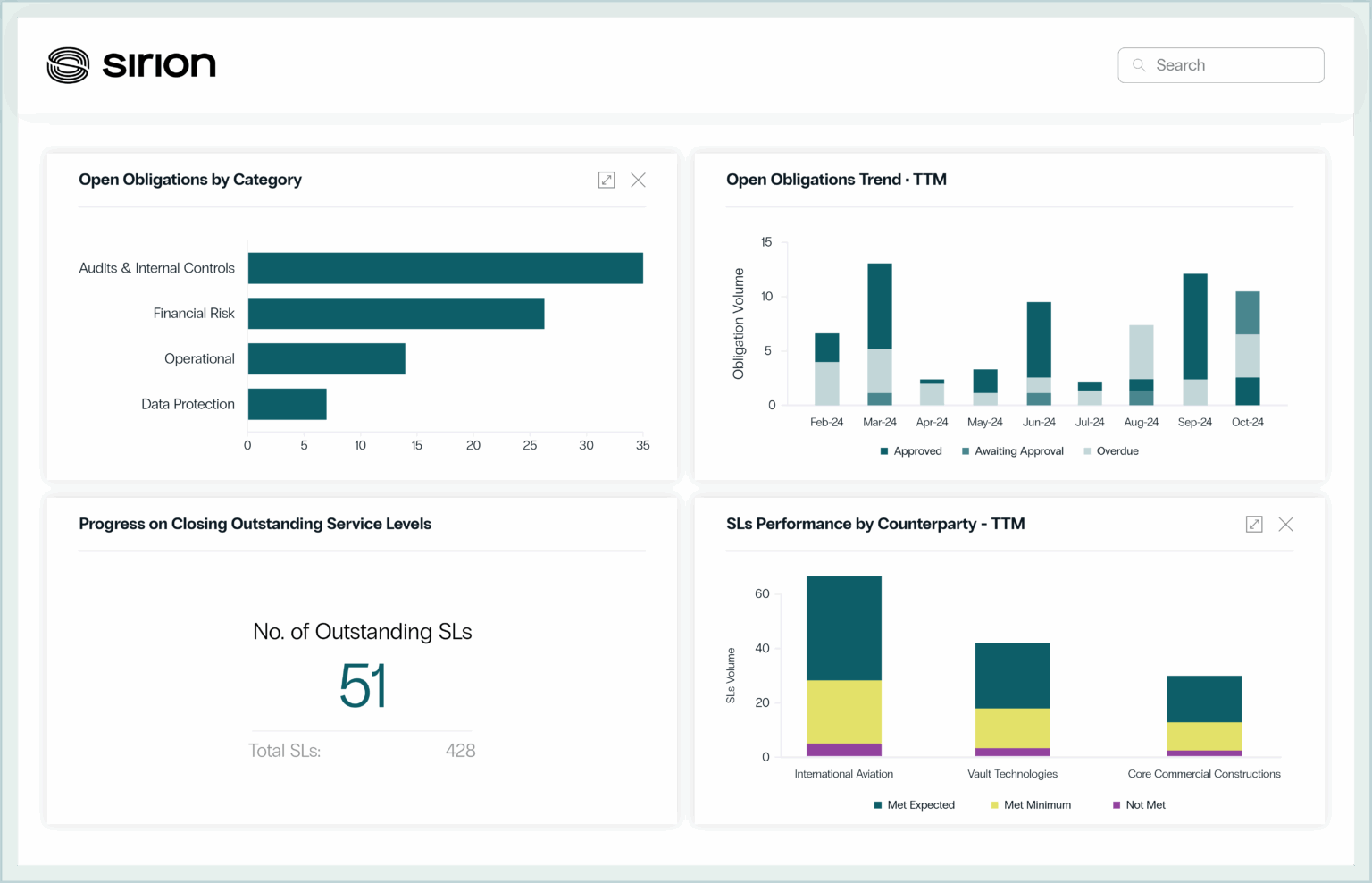The width and height of the screenshot is (1372, 883).
Task: Select the Audits & Internal Controls bar
Action: click(x=445, y=268)
